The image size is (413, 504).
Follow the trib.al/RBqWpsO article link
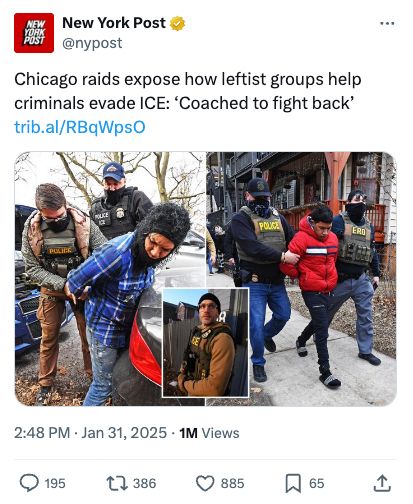coord(80,127)
